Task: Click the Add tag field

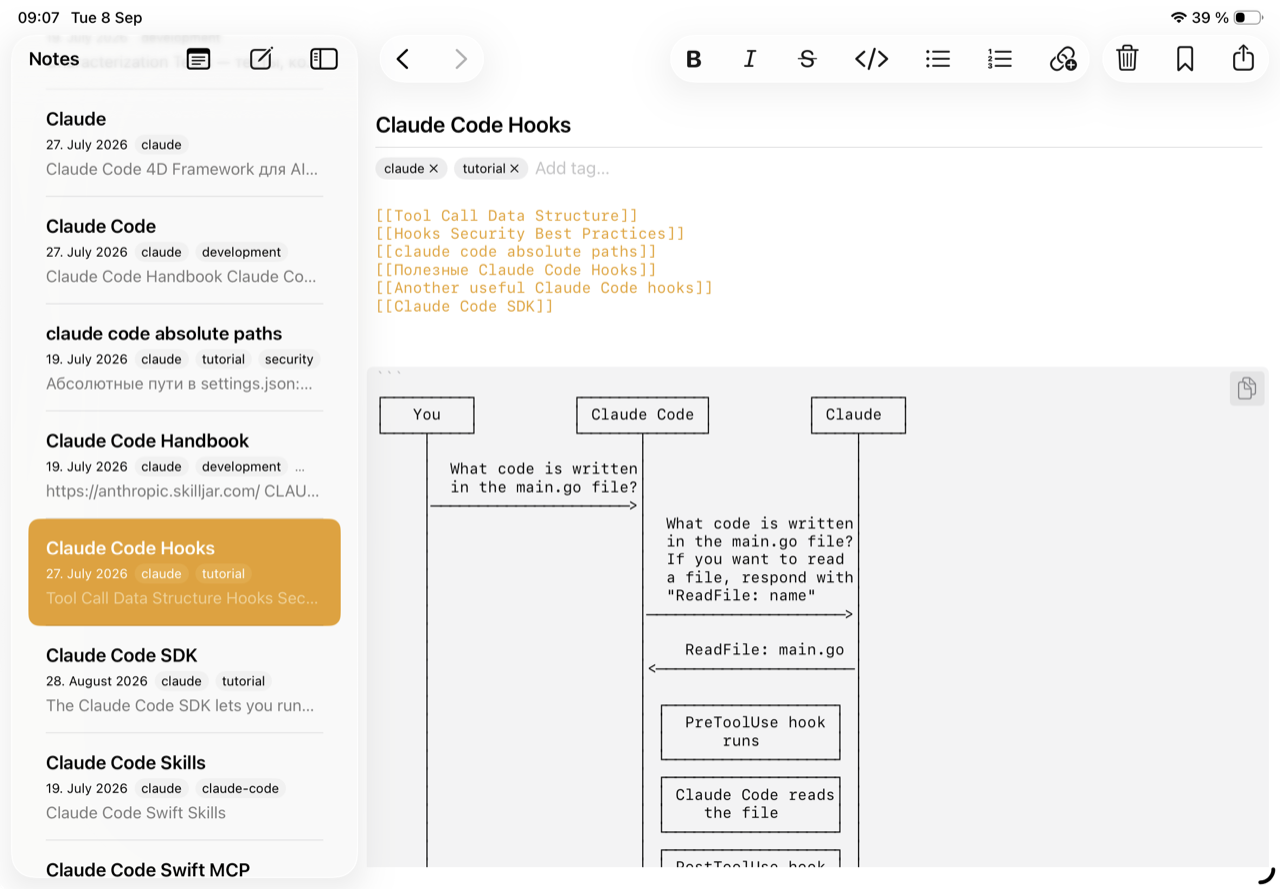Action: coord(572,169)
